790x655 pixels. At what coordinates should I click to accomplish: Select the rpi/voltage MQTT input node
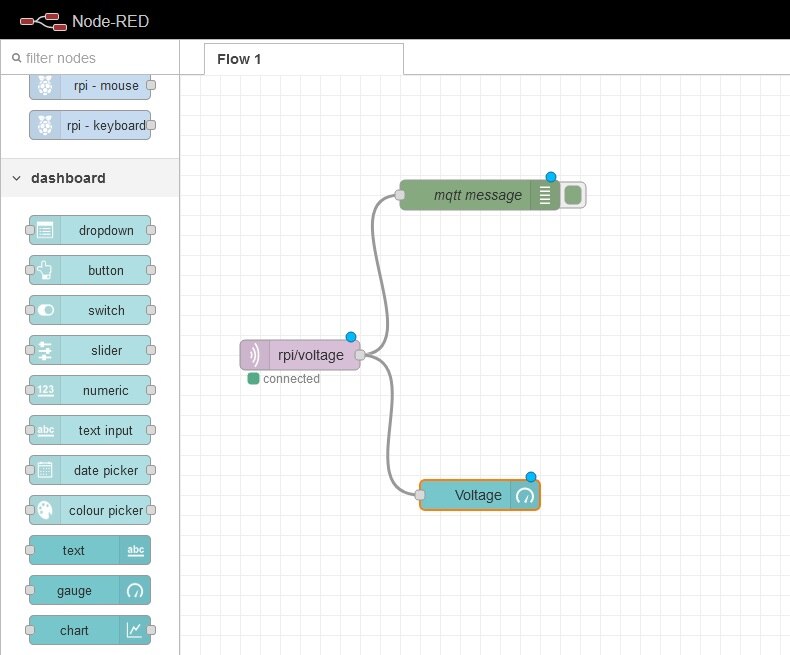pos(300,355)
